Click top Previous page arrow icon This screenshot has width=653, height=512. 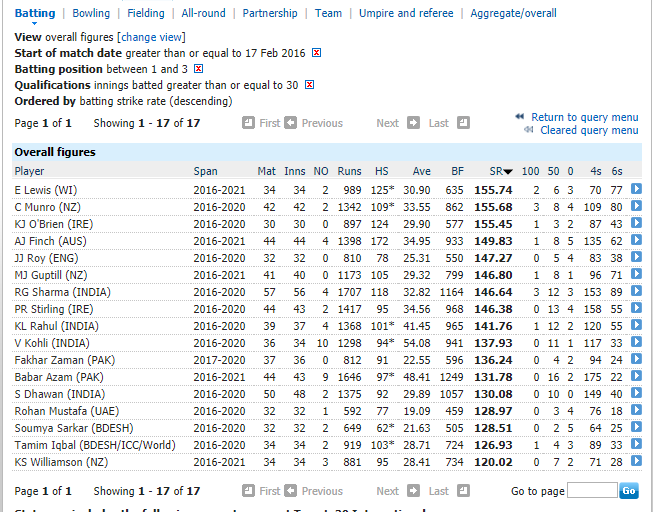click(291, 123)
